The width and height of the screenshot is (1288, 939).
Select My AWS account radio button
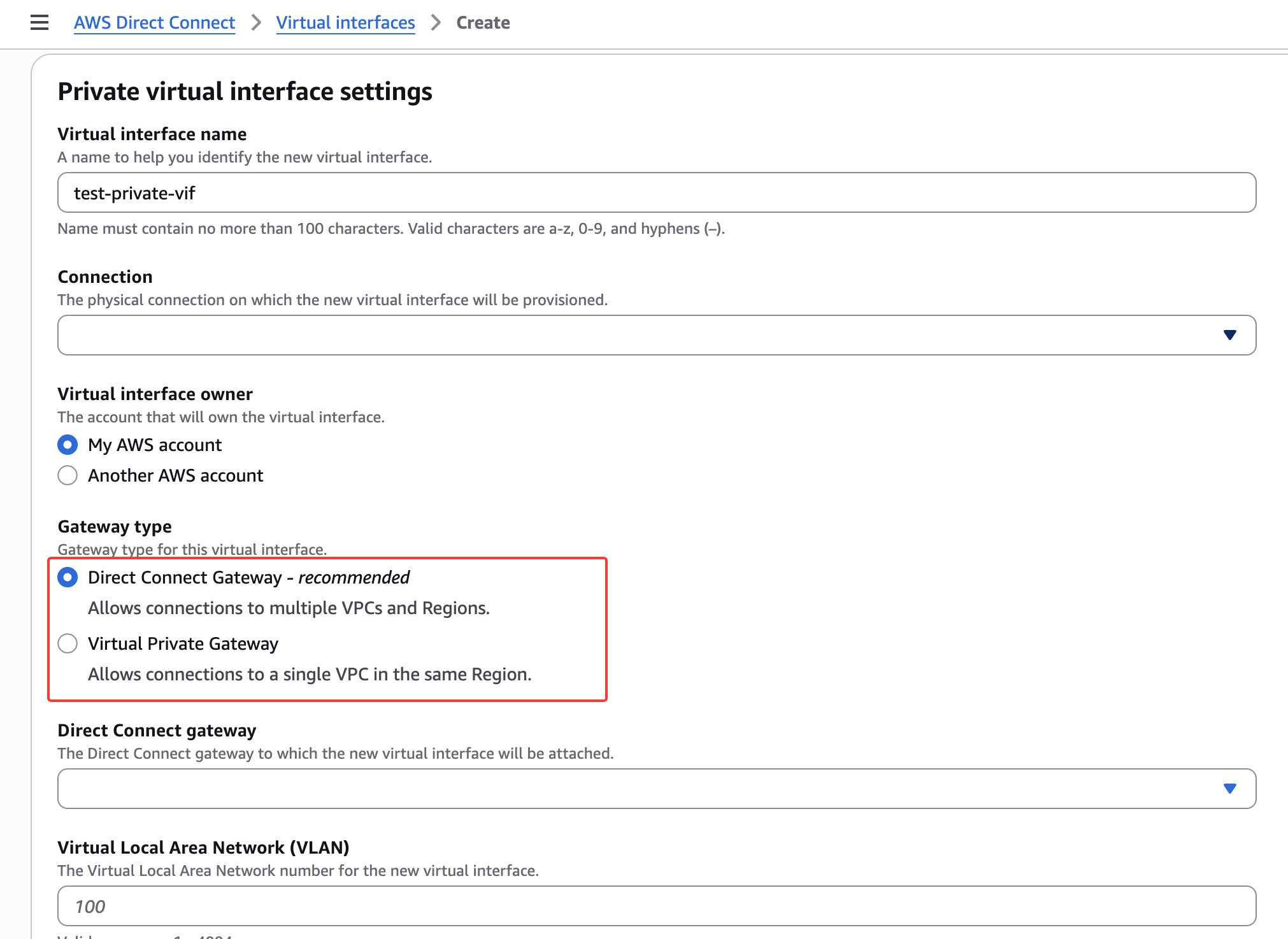tap(68, 445)
